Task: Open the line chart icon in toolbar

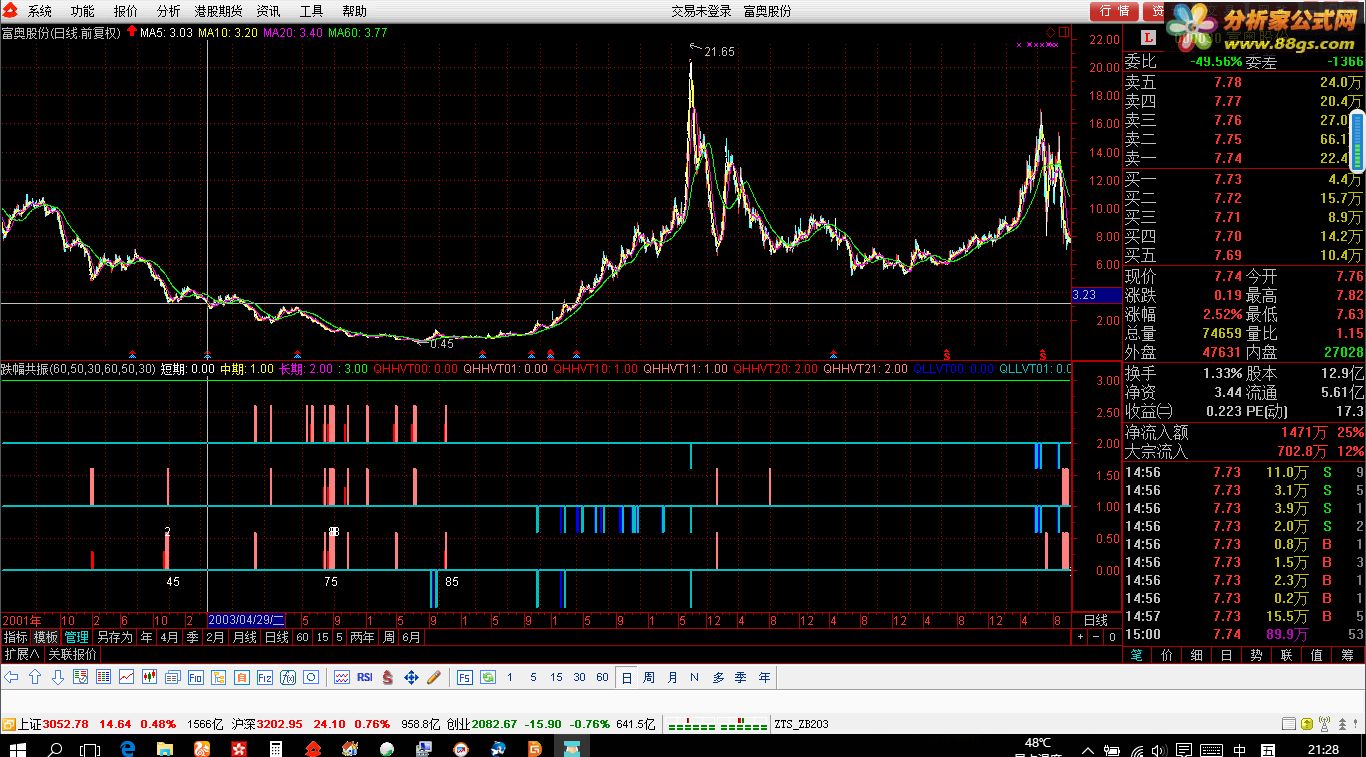Action: point(126,677)
